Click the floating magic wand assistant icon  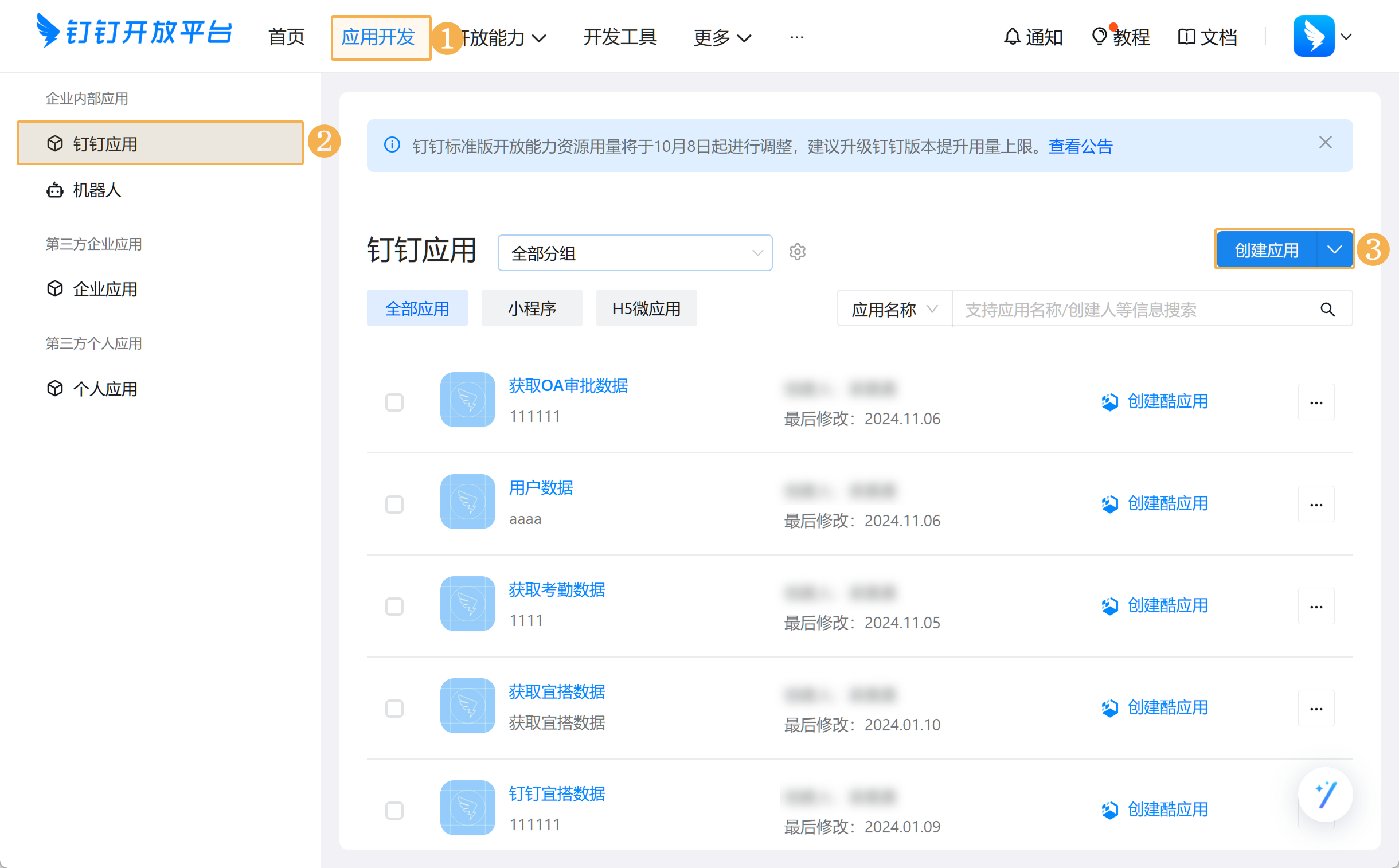click(1325, 795)
